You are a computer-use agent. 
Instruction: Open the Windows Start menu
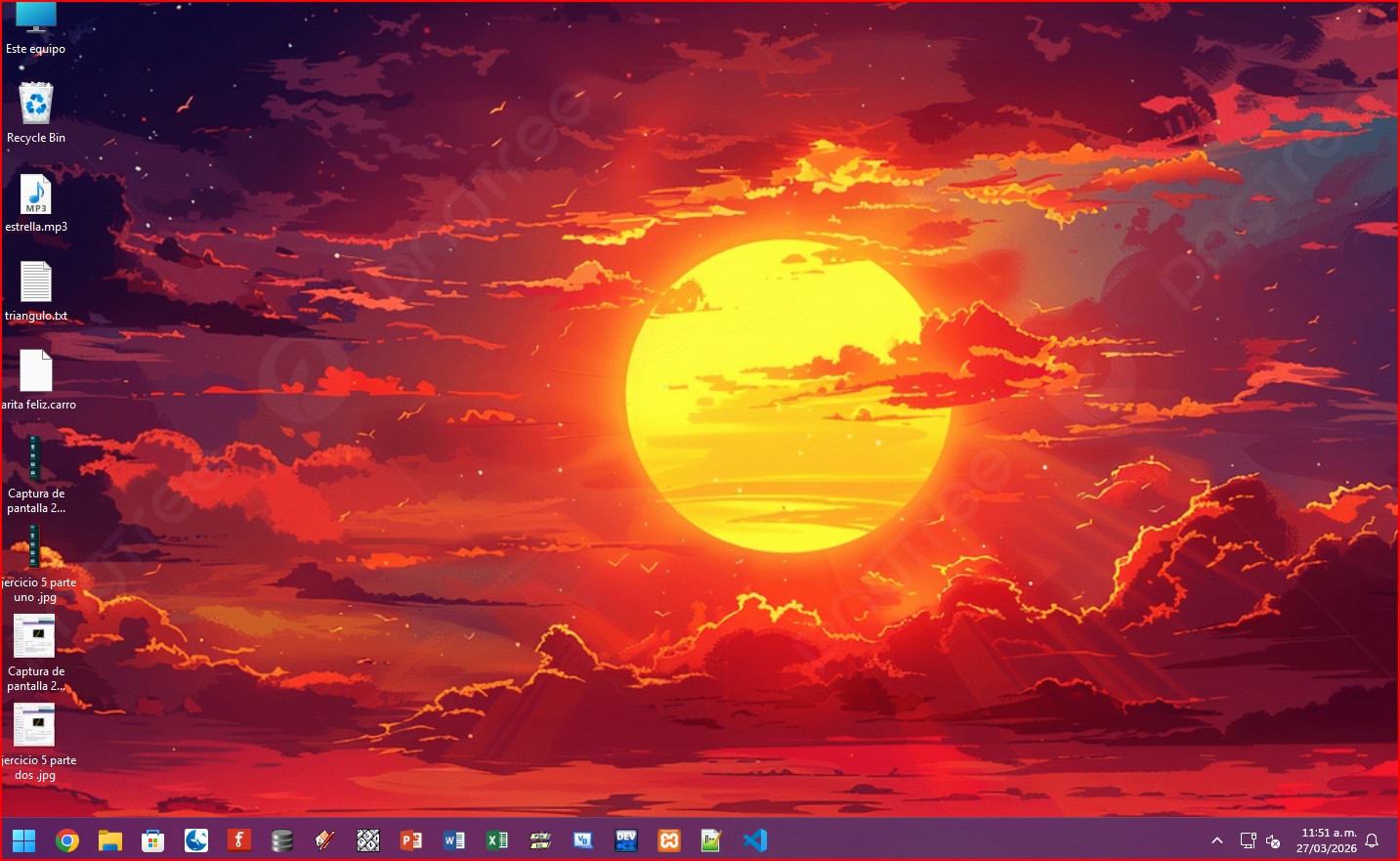(x=23, y=840)
